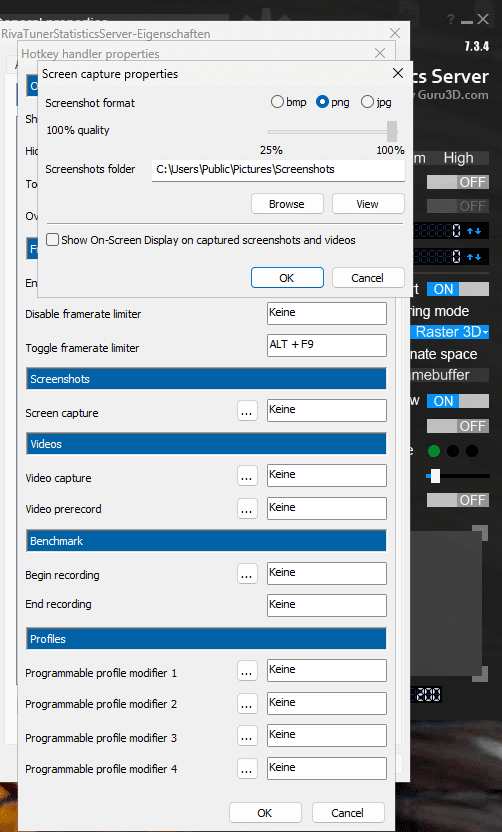Open Programmable profile modifier 3 ellipsis button
Screen dimensions: 502x832
(x=247, y=736)
